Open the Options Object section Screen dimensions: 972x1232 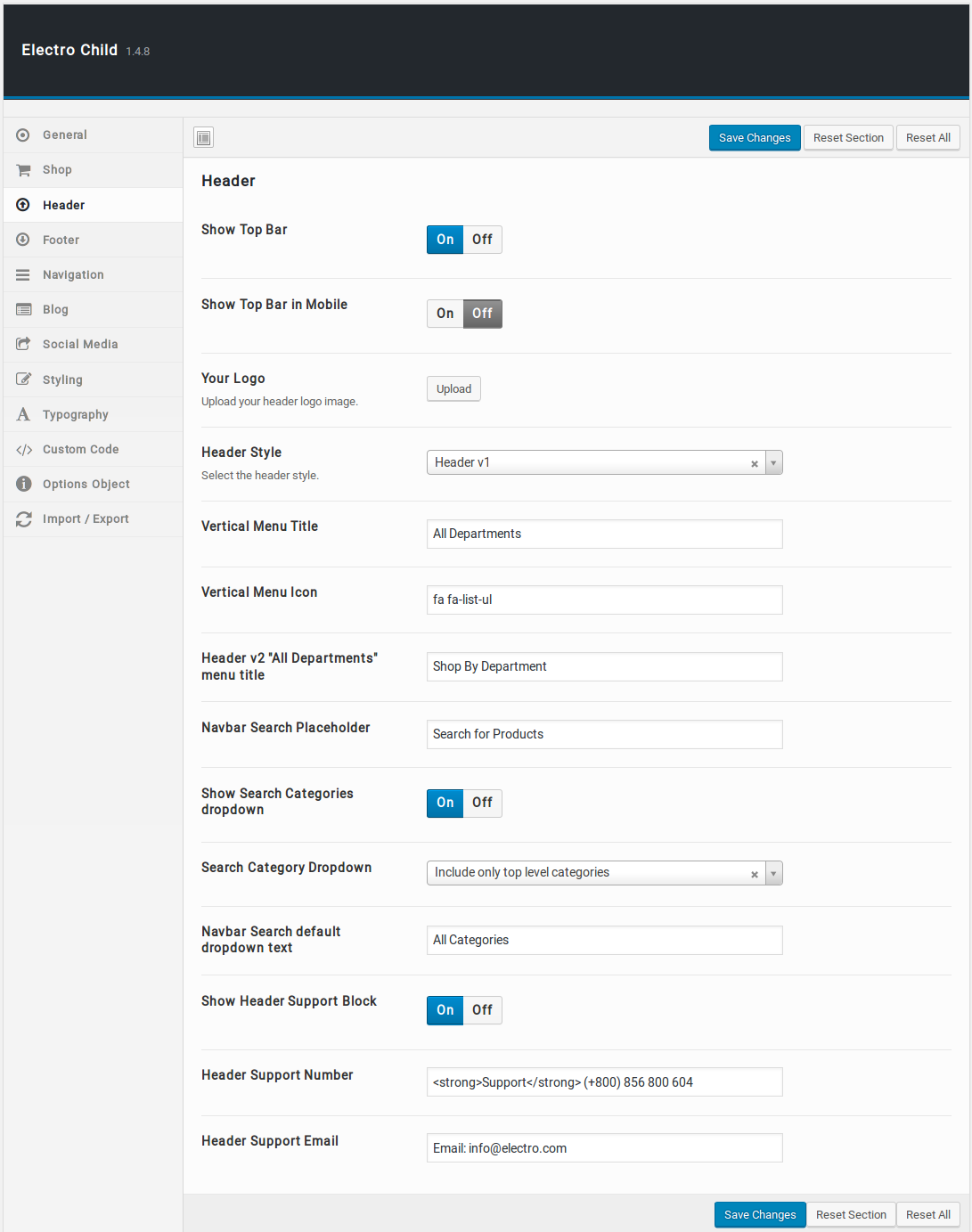pos(93,485)
